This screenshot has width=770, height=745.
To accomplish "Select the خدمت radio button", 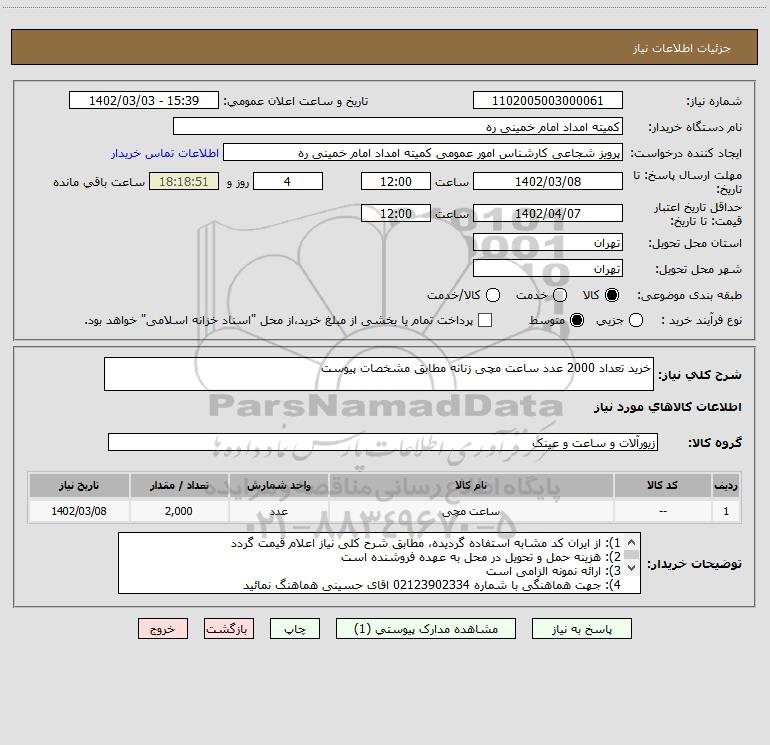I will point(560,295).
